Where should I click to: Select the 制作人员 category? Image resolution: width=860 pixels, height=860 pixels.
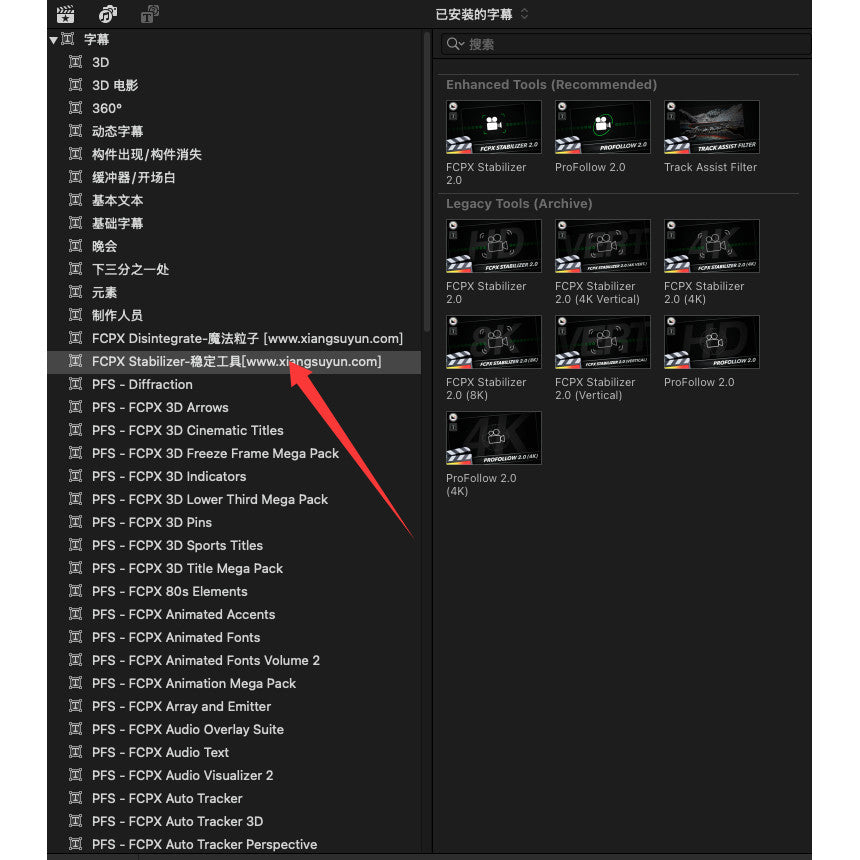coord(234,316)
